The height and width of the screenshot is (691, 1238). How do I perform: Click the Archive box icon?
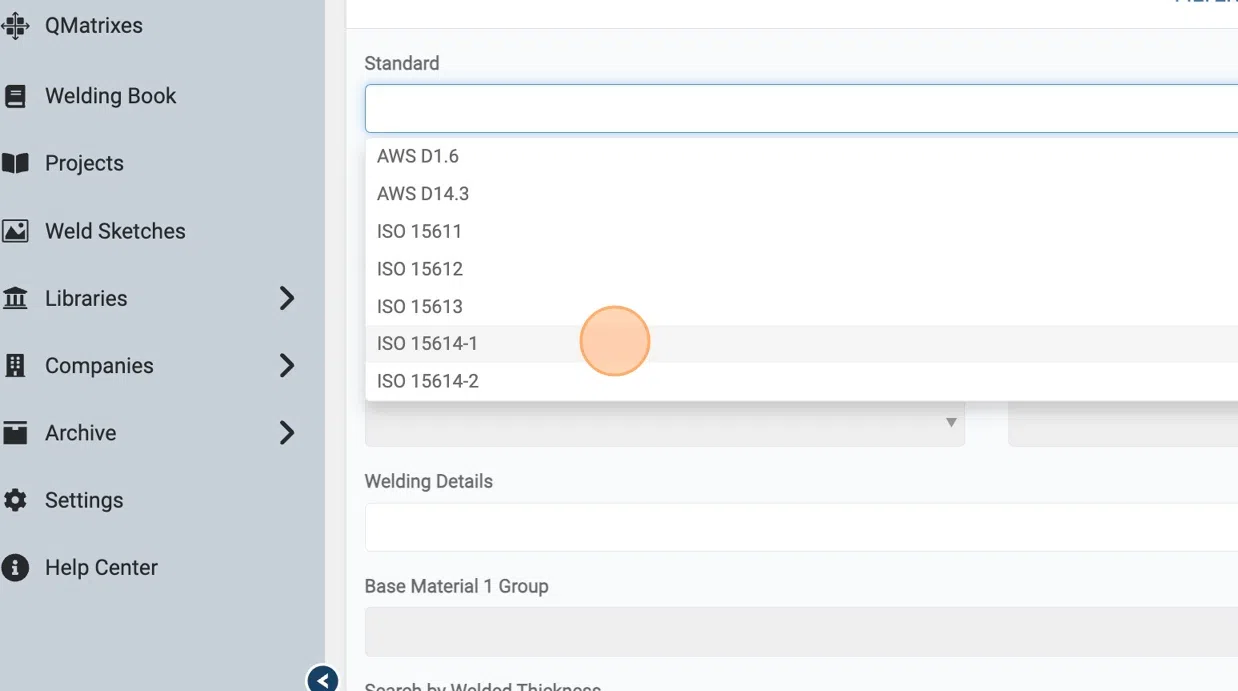(15, 433)
